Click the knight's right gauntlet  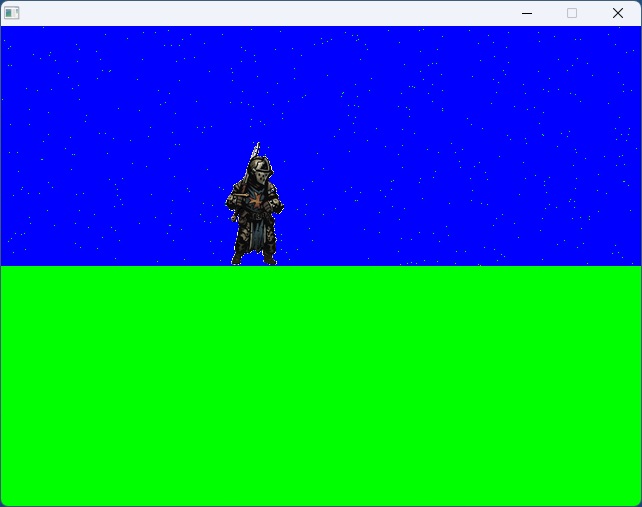(233, 207)
